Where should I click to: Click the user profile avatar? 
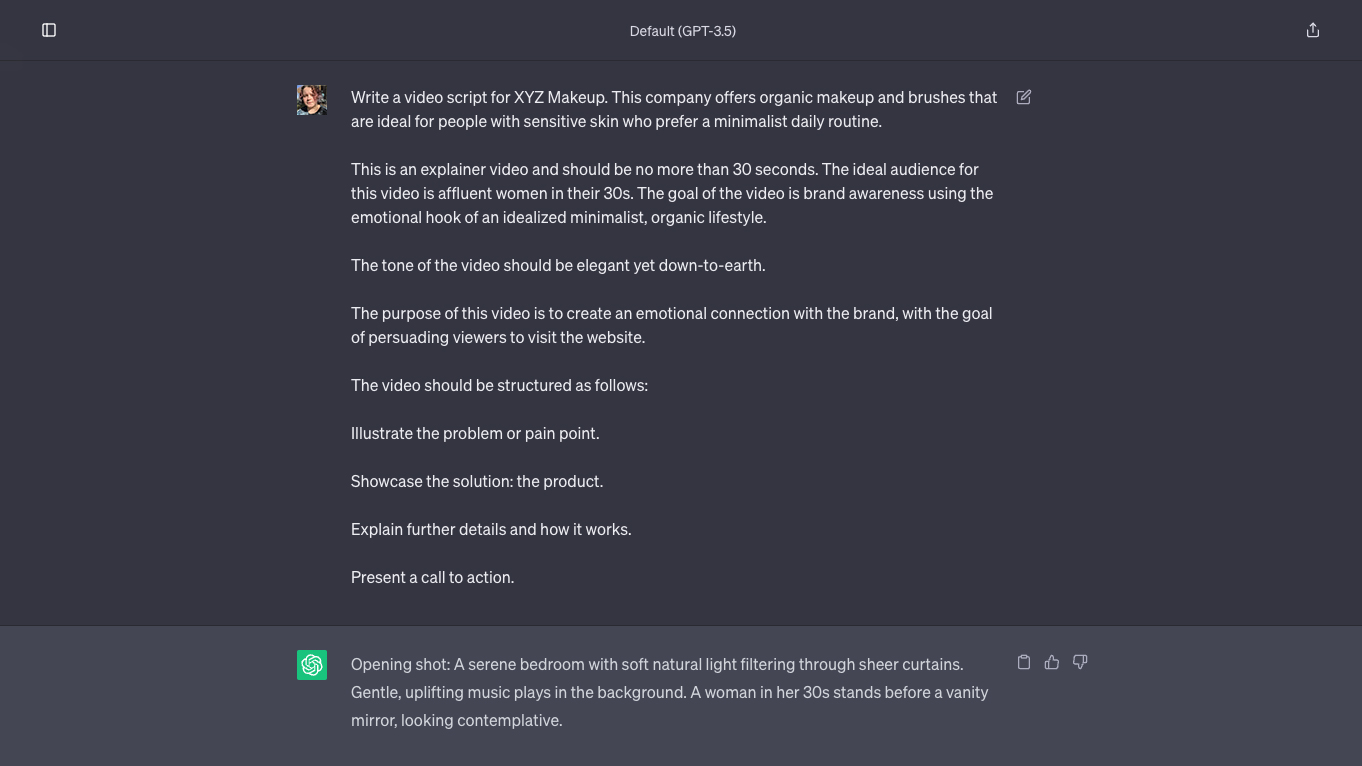pyautogui.click(x=312, y=100)
